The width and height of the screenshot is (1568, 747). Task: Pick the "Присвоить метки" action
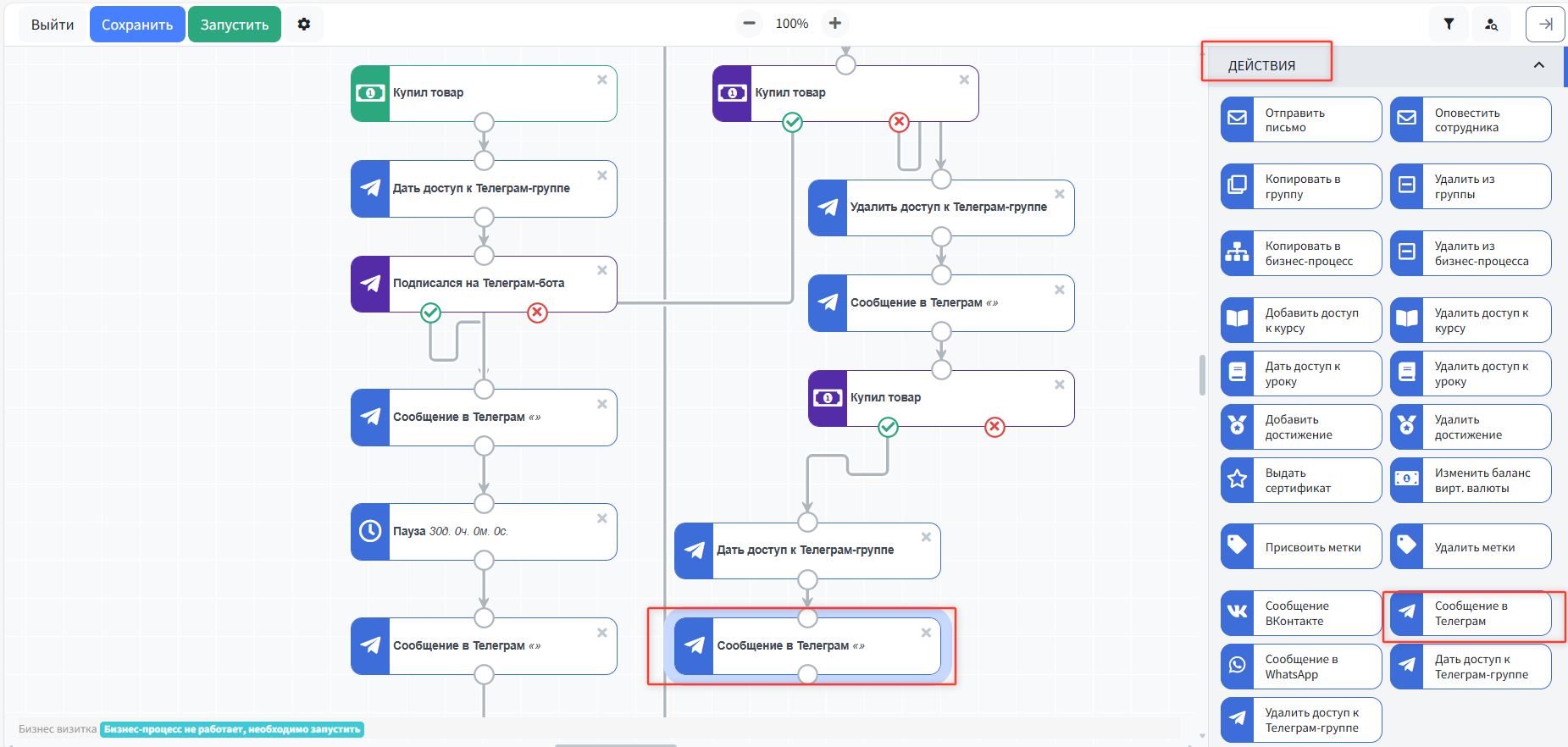pos(1300,547)
